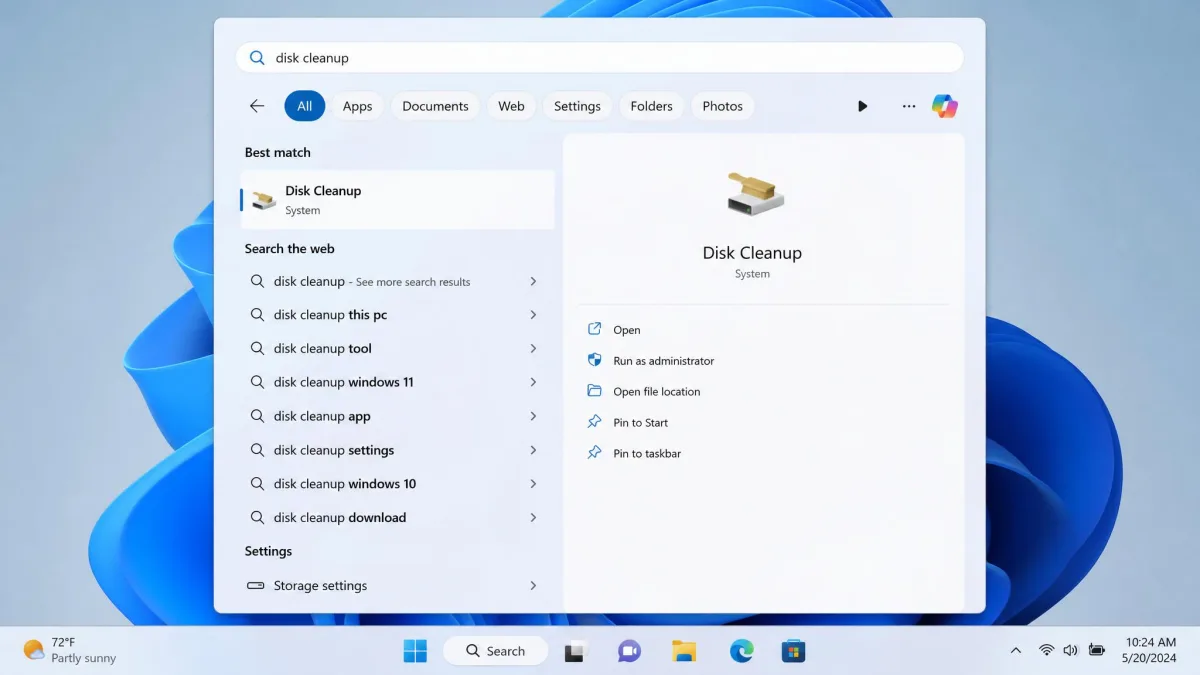Select 'disk cleanup settings' suggestion text

pyautogui.click(x=334, y=450)
